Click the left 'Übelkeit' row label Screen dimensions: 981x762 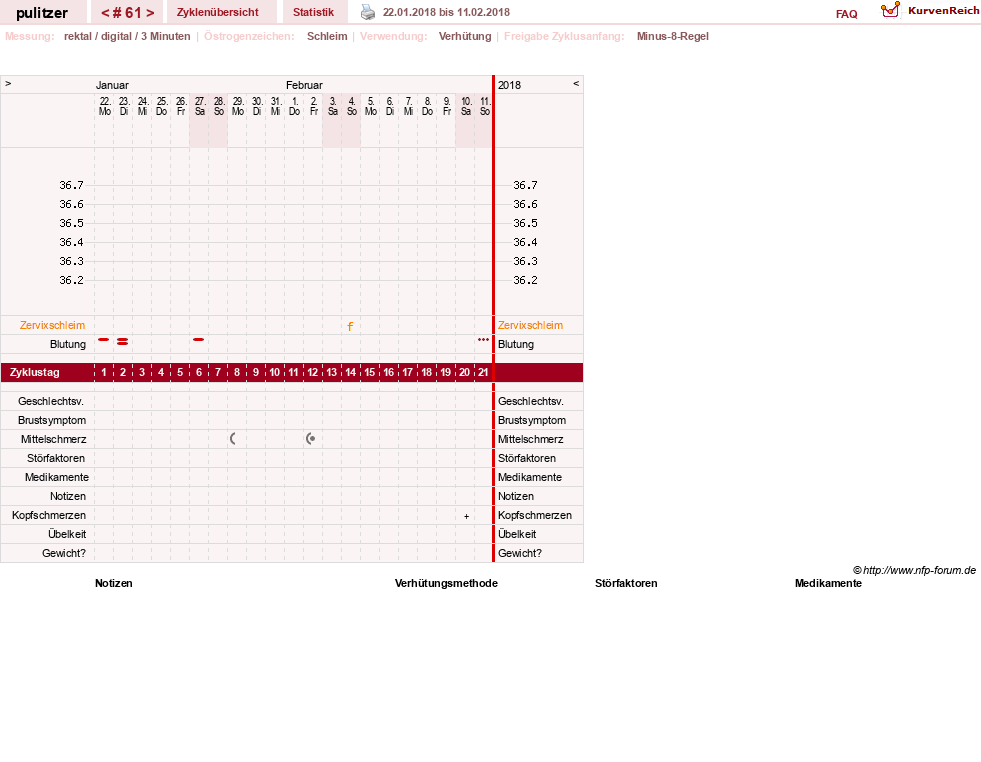click(67, 534)
